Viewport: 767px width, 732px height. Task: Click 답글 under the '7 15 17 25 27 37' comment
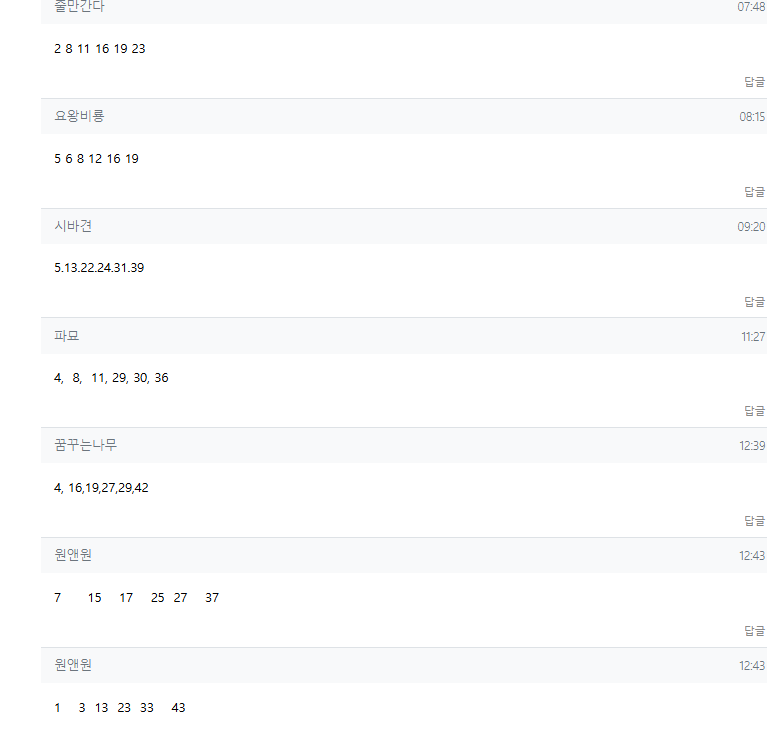click(x=754, y=631)
